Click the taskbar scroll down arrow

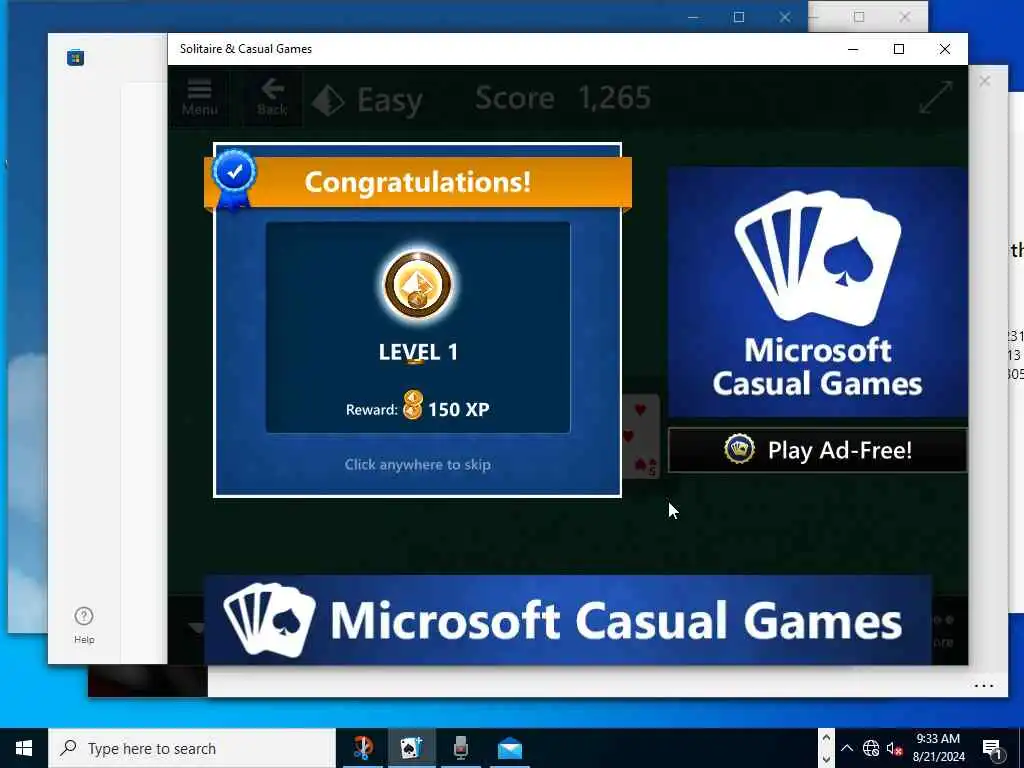(x=826, y=759)
